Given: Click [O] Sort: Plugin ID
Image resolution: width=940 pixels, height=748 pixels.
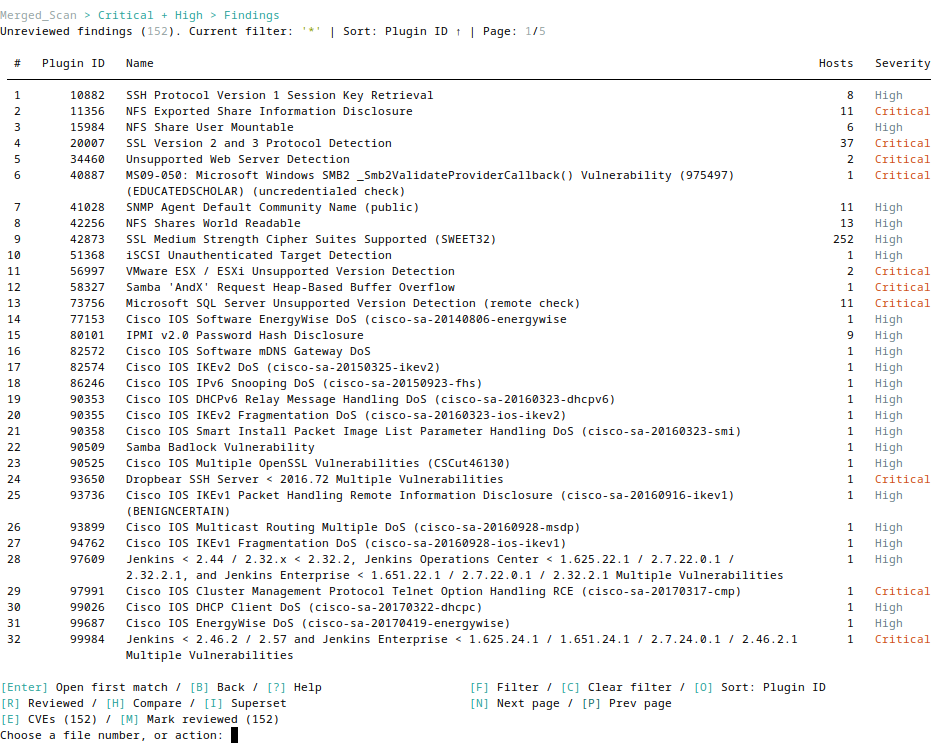Looking at the screenshot, I should (x=760, y=687).
